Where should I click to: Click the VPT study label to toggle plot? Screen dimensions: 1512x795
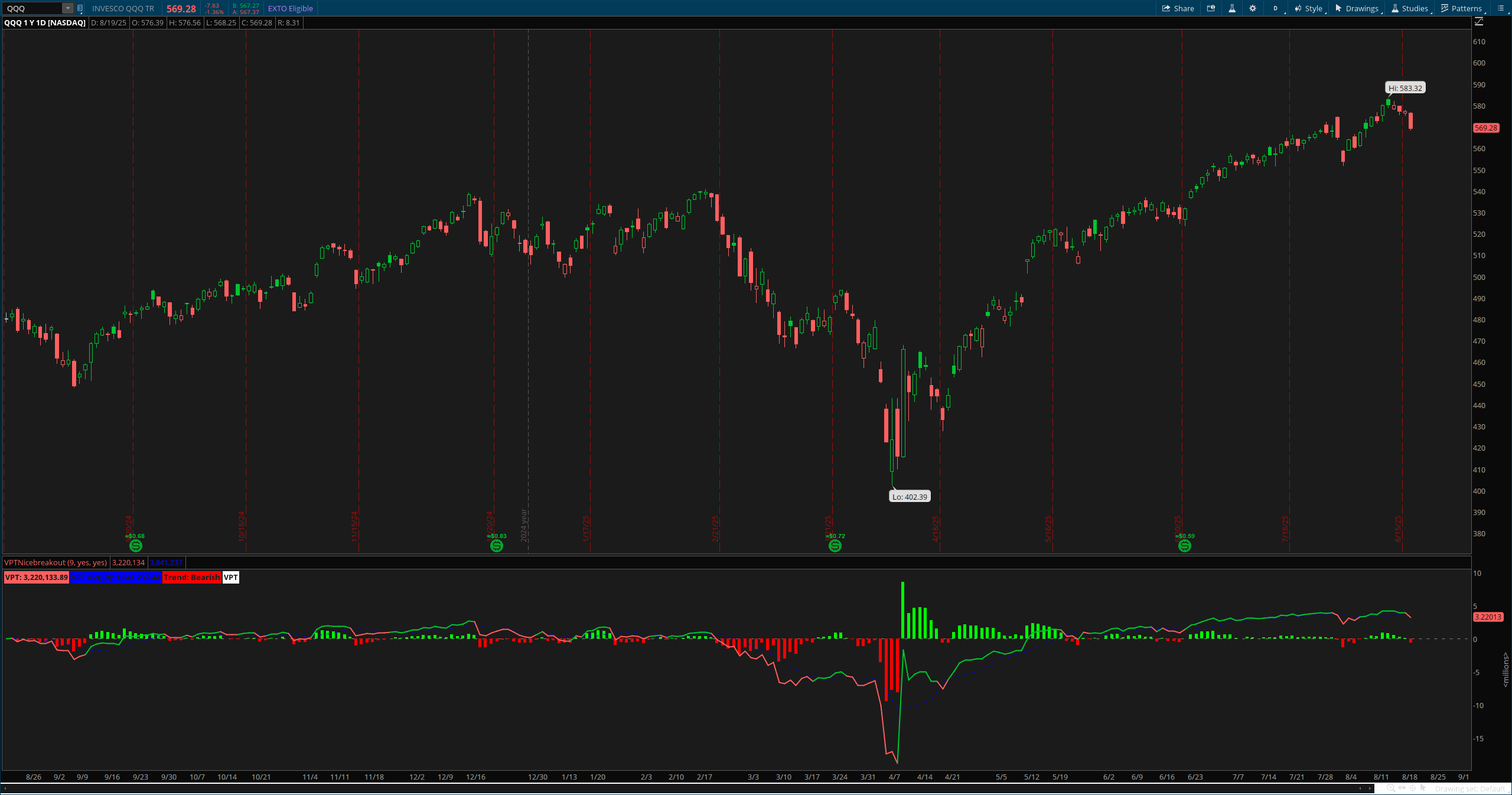(x=230, y=578)
